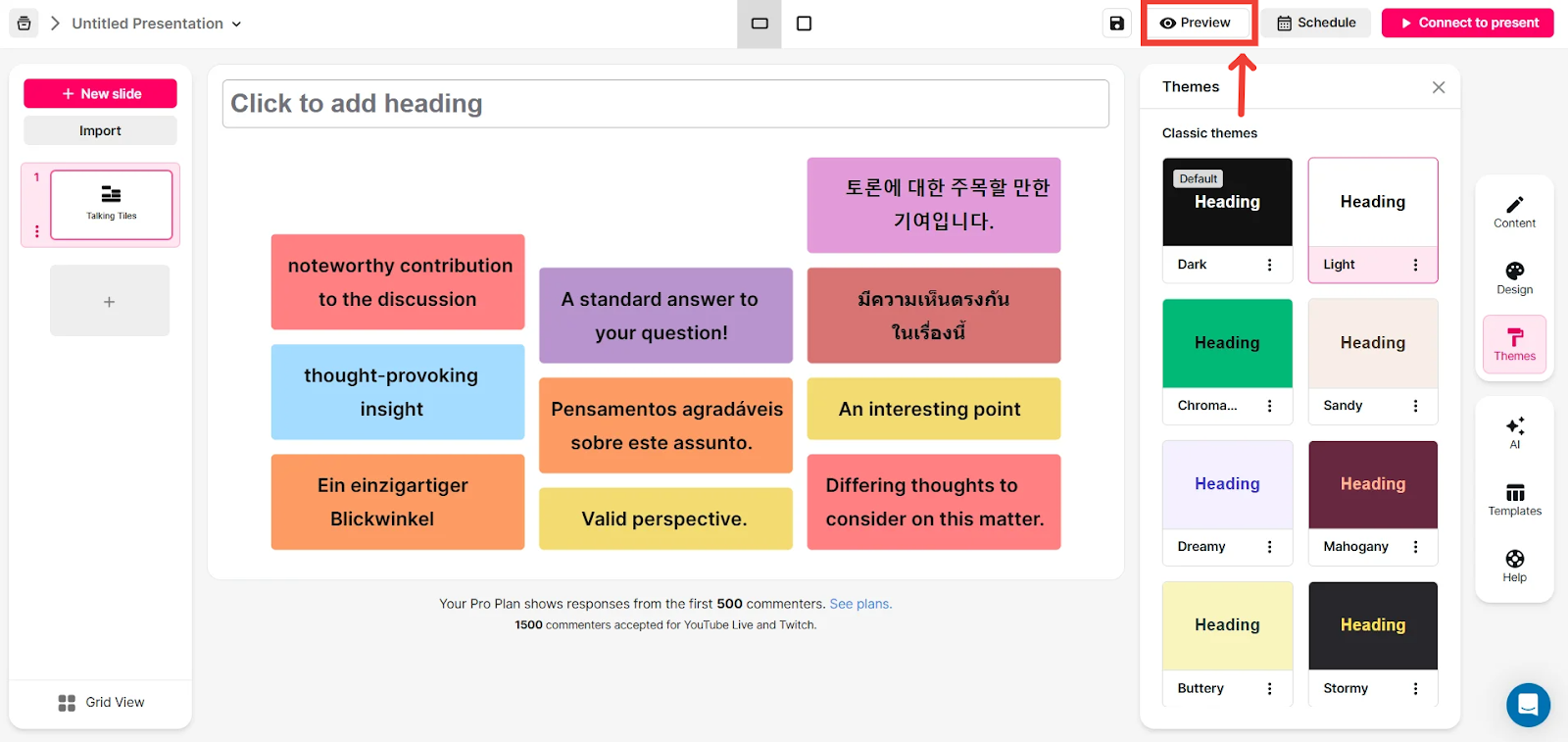The height and width of the screenshot is (742, 1568).
Task: Open Light theme three-dot menu
Action: 1415,265
